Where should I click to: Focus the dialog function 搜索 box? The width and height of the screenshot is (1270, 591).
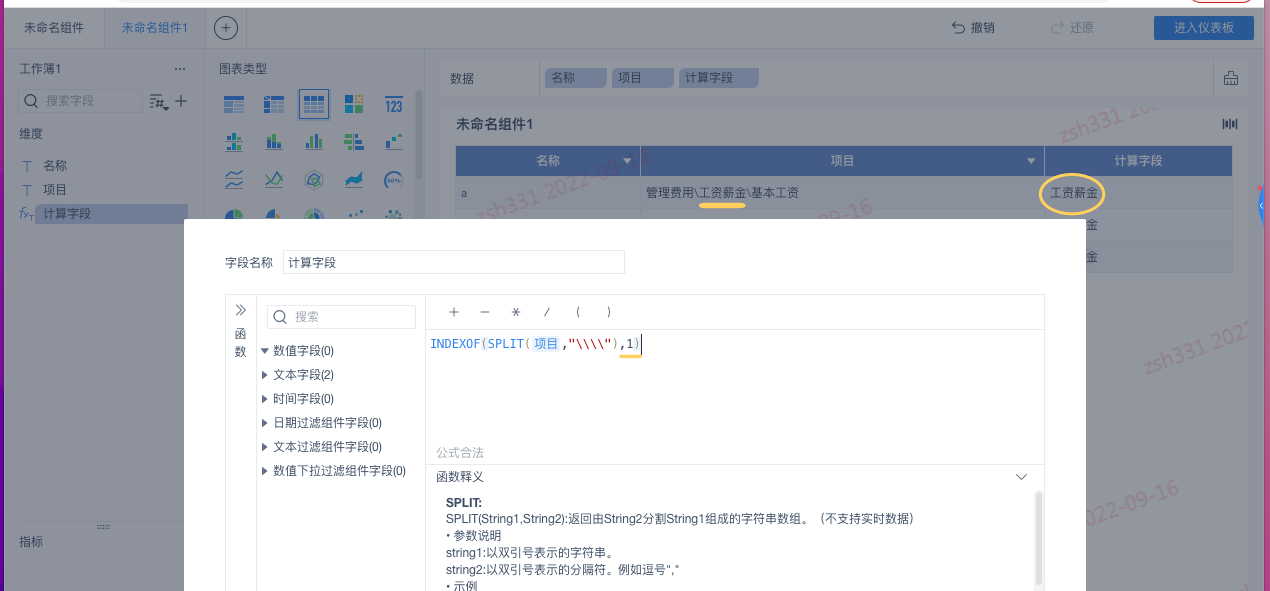pyautogui.click(x=341, y=317)
